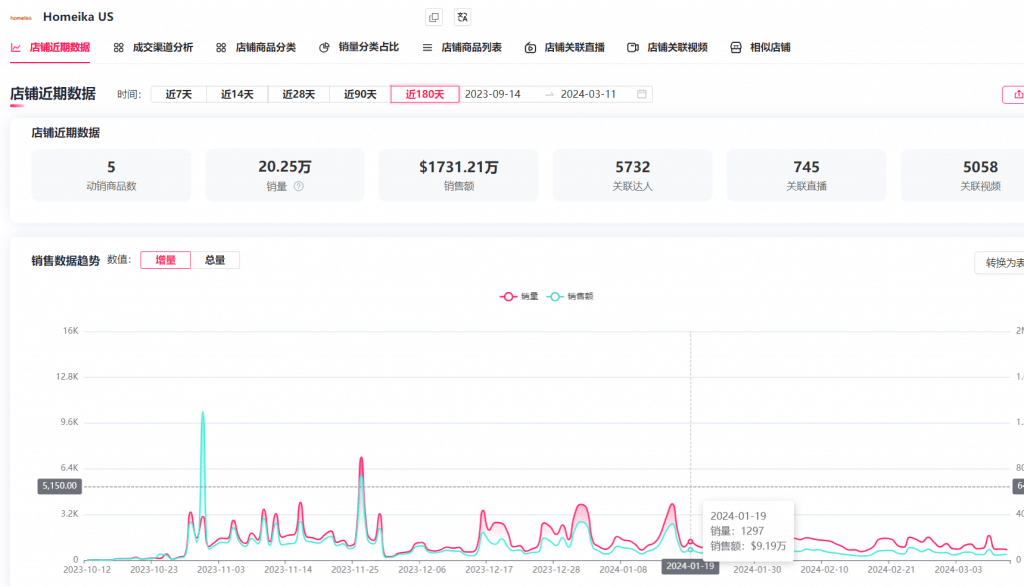This screenshot has width=1024, height=587.
Task: Click the copy icon beside Homeika US
Action: [x=433, y=17]
